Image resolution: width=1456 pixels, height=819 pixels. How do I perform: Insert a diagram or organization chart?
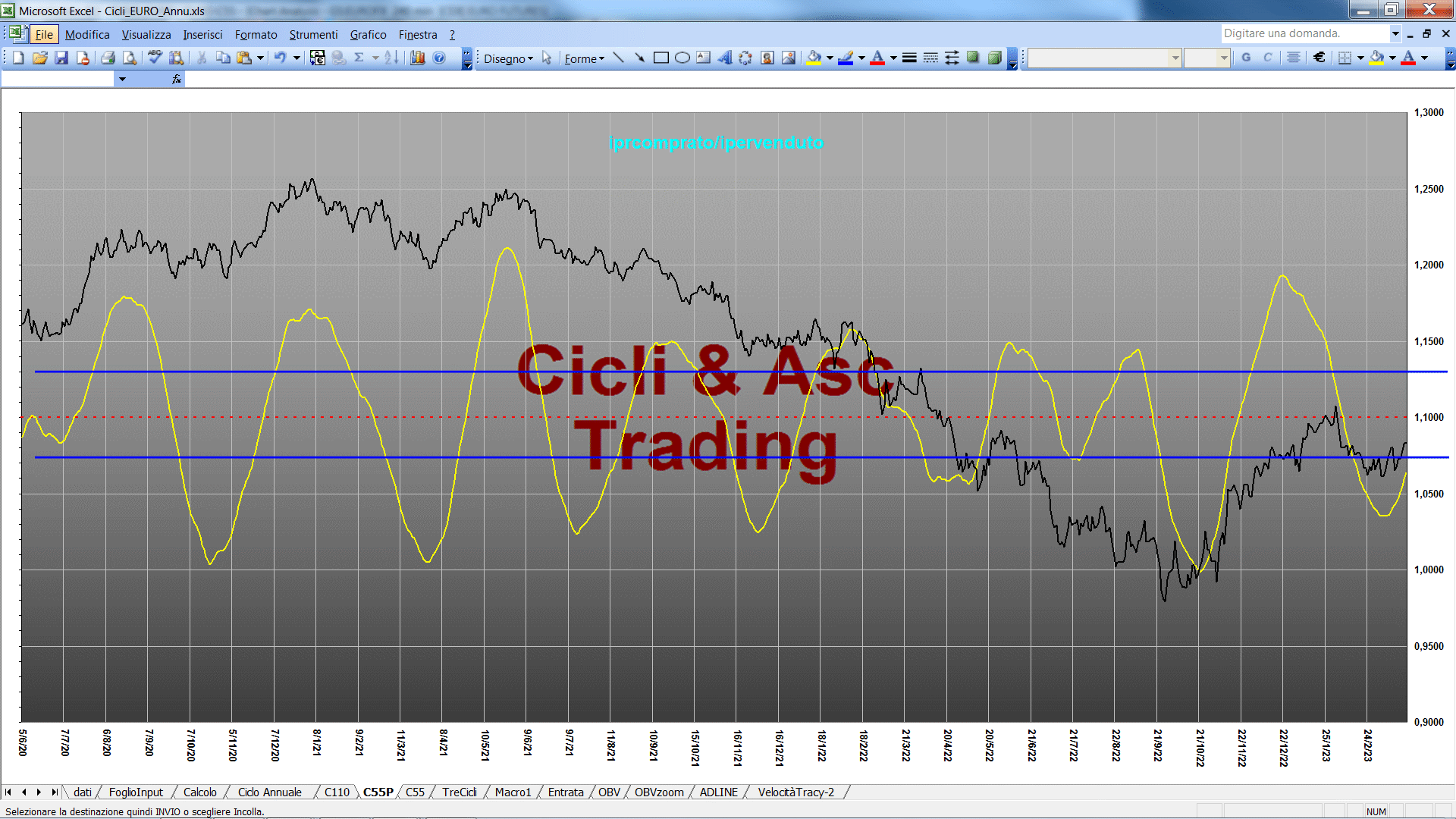[x=746, y=58]
